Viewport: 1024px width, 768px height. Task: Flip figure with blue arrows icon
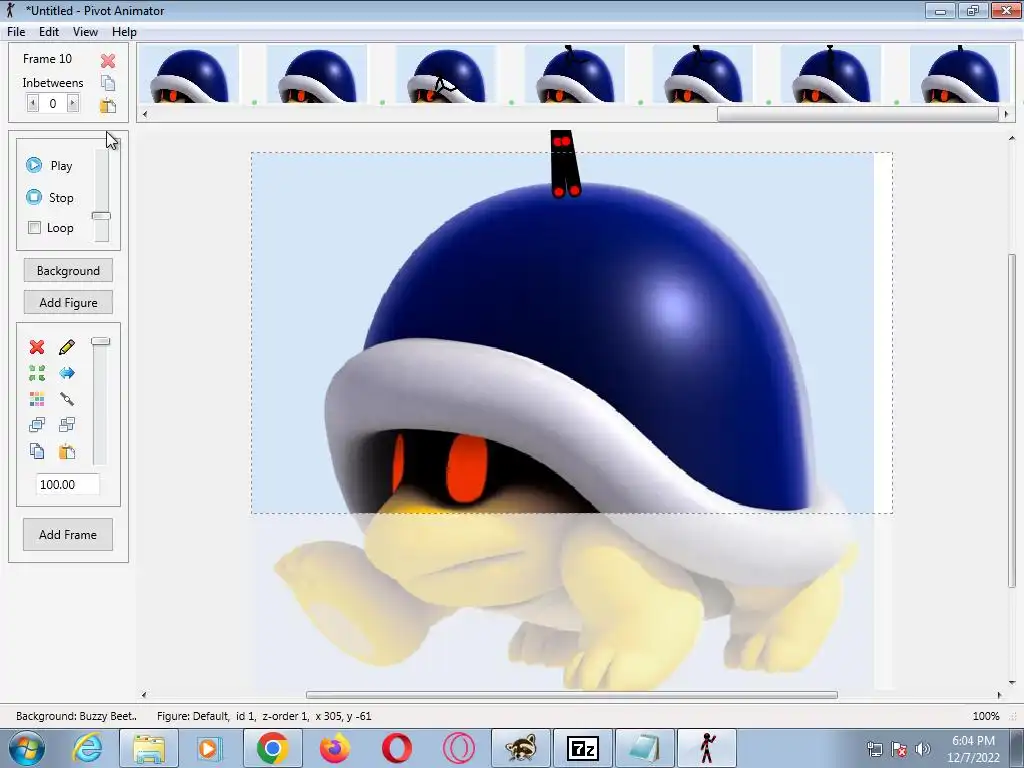[x=67, y=373]
